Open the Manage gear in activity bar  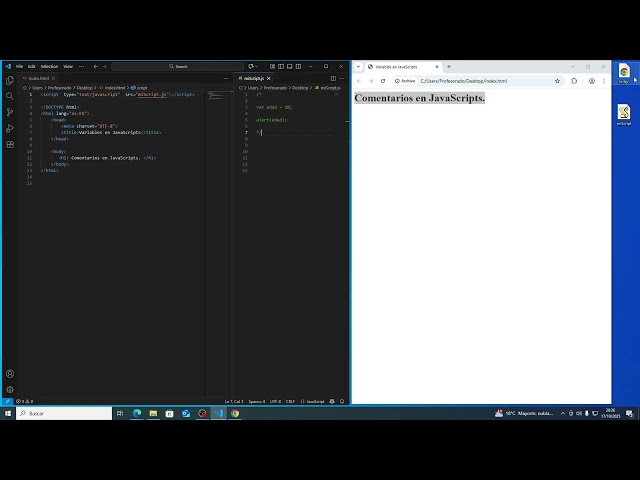[x=10, y=389]
